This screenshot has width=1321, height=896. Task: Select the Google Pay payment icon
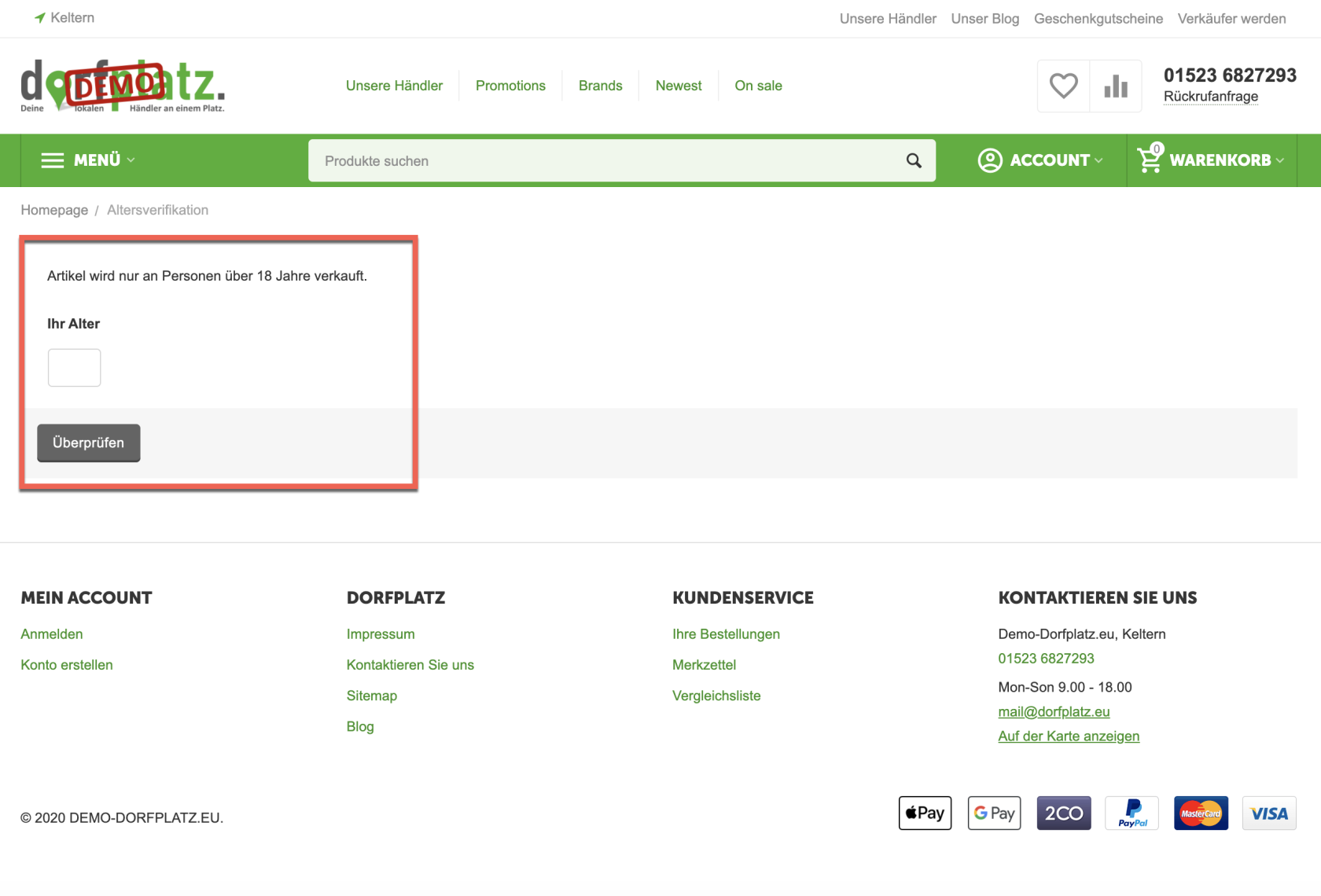click(x=994, y=813)
